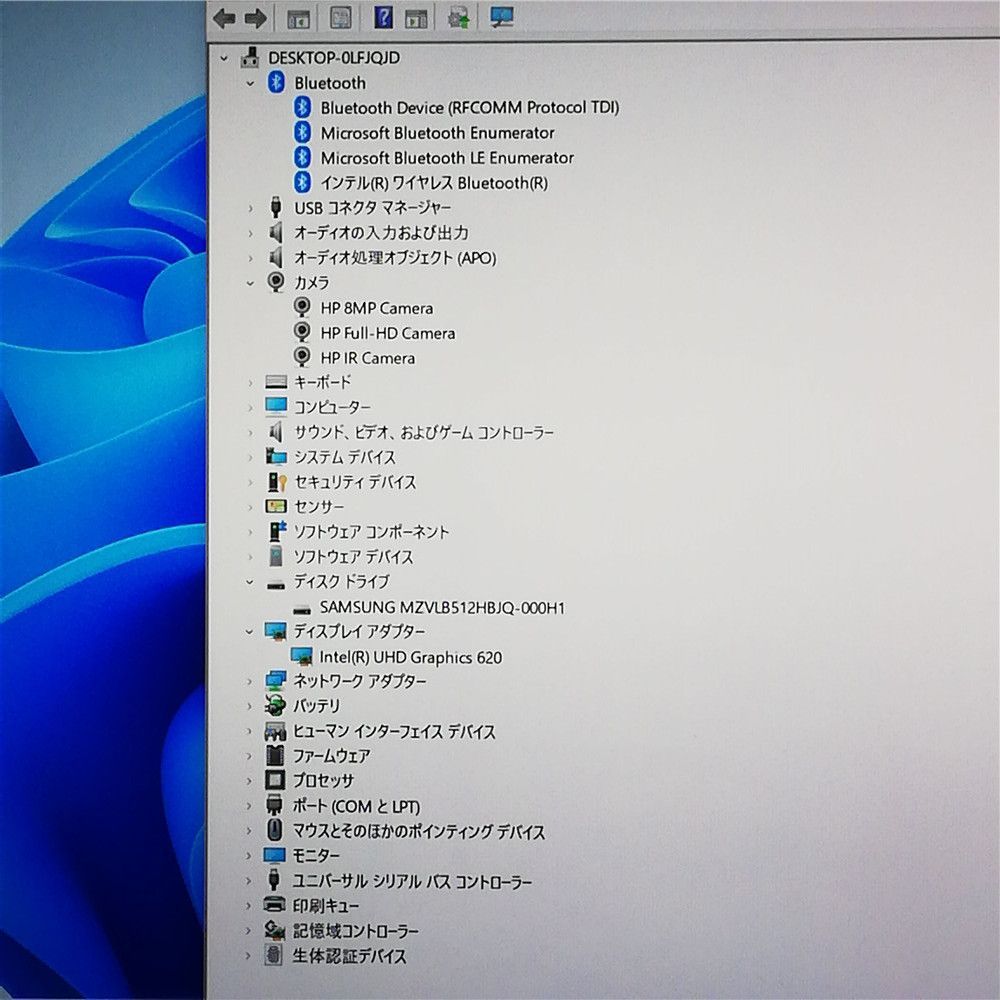The height and width of the screenshot is (1000, 1000).
Task: Click the Forward arrow in the toolbar
Action: click(x=256, y=18)
